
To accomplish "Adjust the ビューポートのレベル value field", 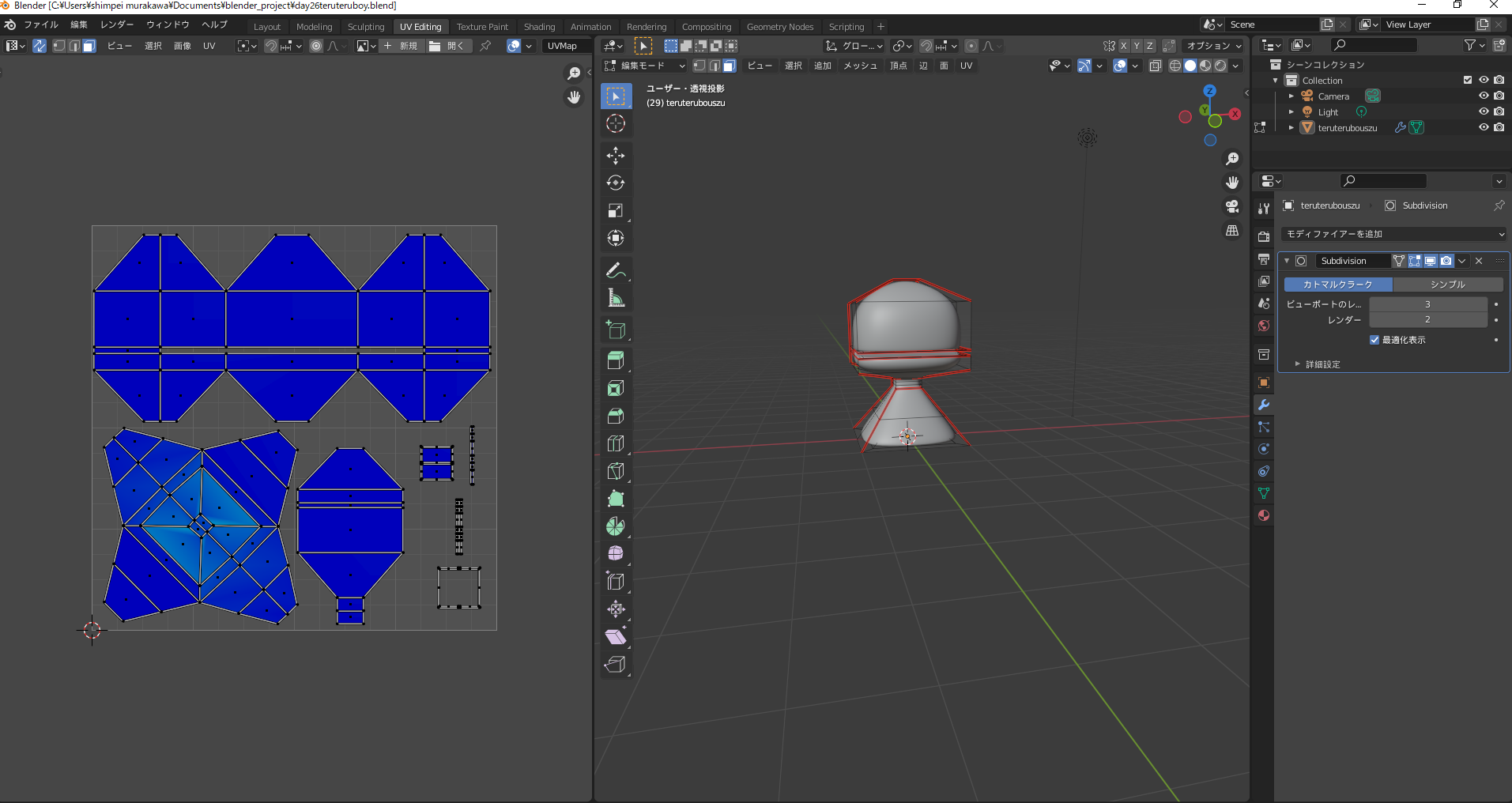I will (1427, 304).
